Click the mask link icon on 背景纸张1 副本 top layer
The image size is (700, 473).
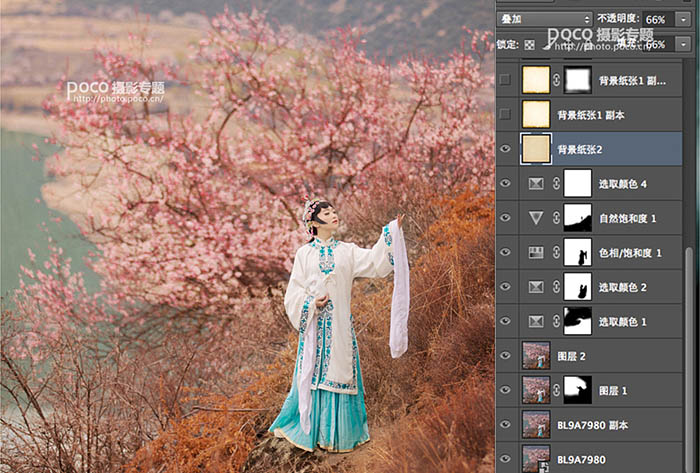[556, 79]
